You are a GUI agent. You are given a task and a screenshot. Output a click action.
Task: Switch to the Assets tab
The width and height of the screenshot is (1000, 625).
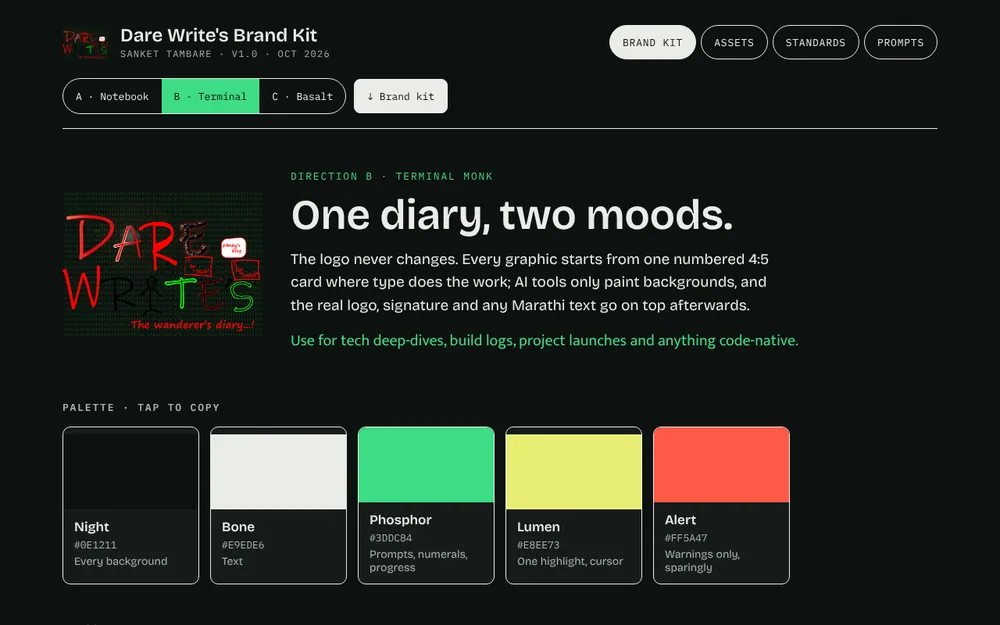pyautogui.click(x=734, y=43)
